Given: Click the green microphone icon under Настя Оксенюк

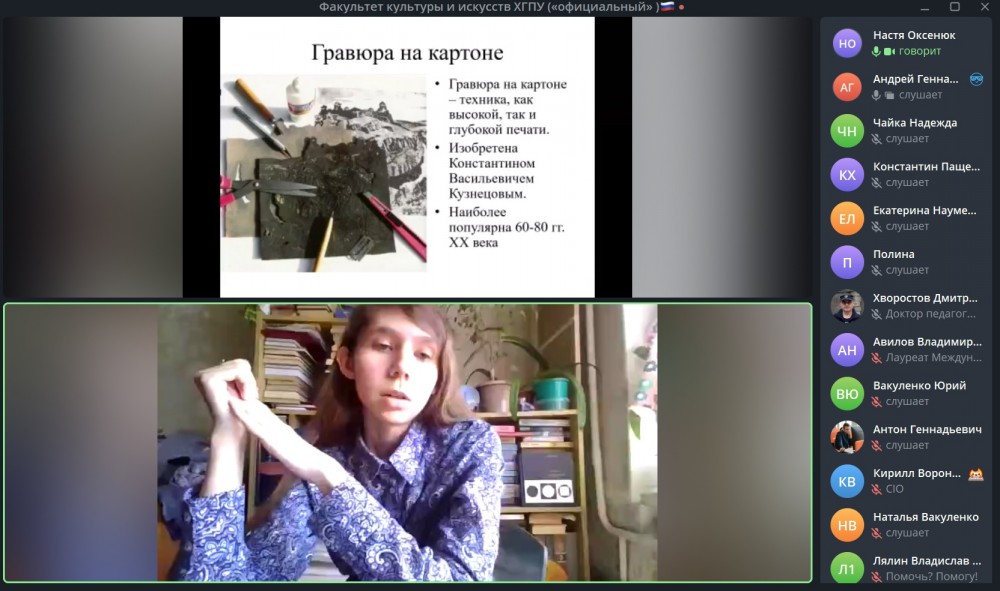Looking at the screenshot, I should point(877,52).
